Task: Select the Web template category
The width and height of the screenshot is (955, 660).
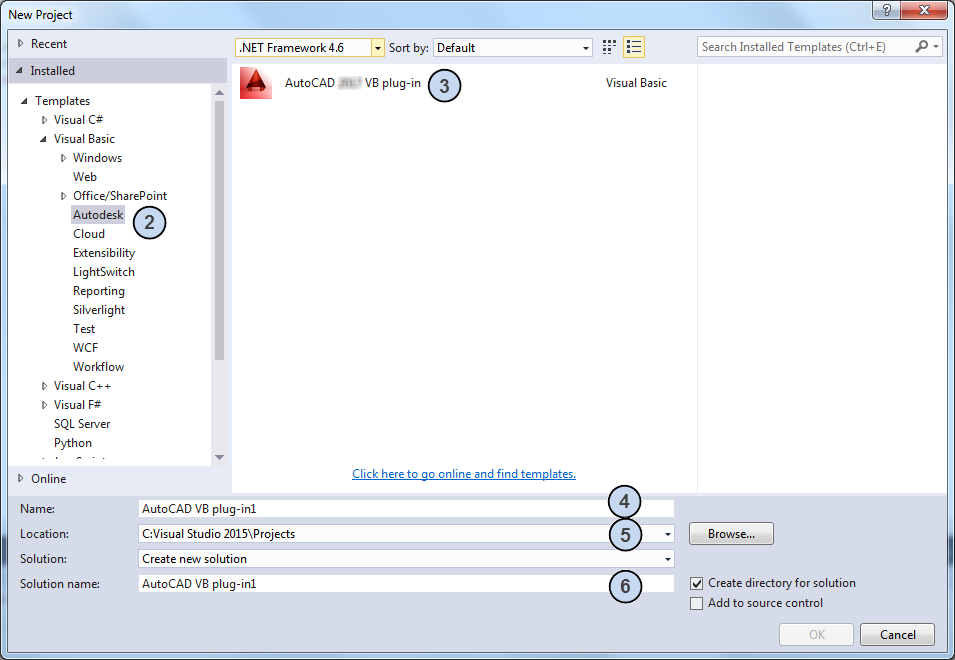Action: [85, 177]
